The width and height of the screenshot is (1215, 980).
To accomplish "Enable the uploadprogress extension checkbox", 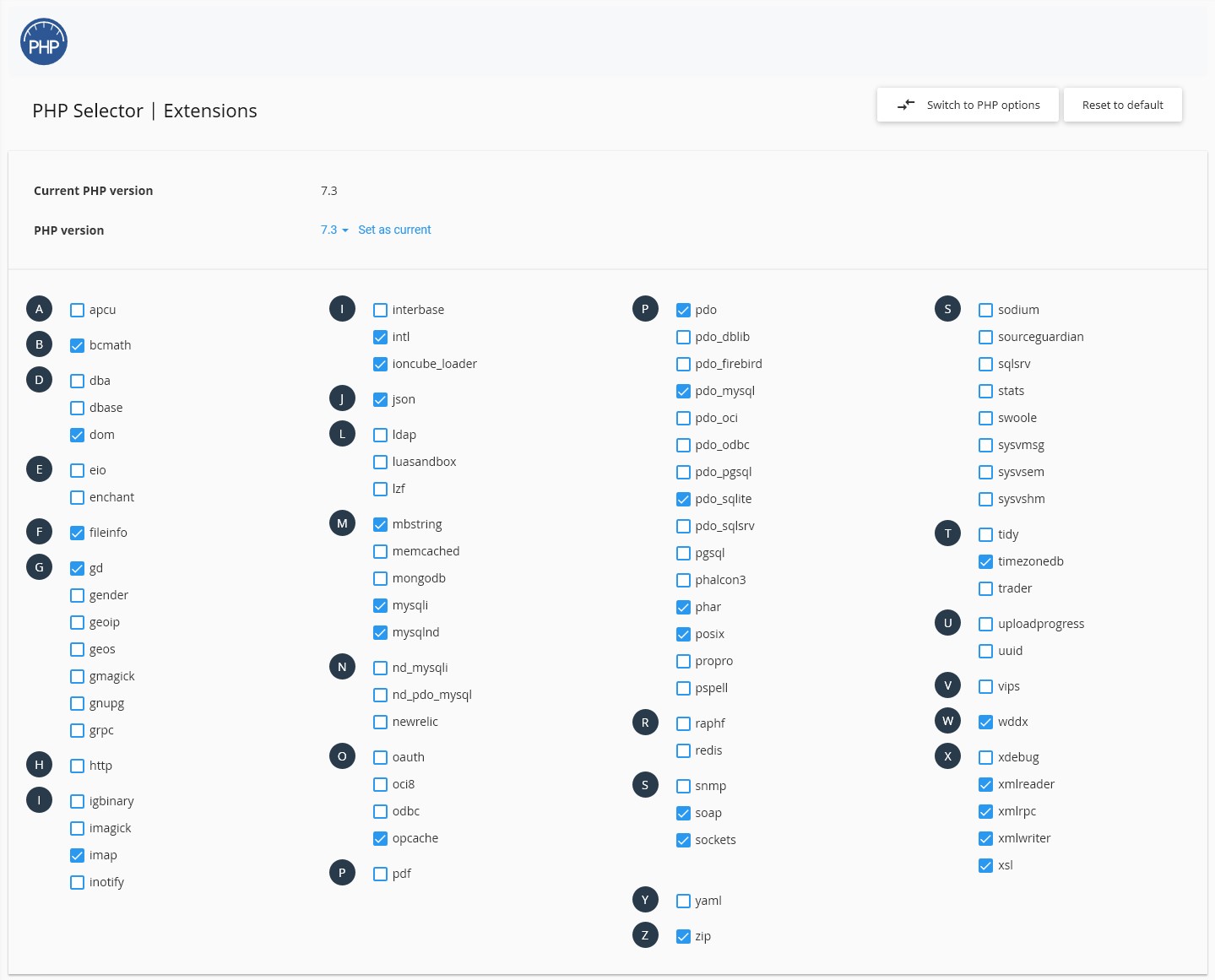I will point(985,624).
